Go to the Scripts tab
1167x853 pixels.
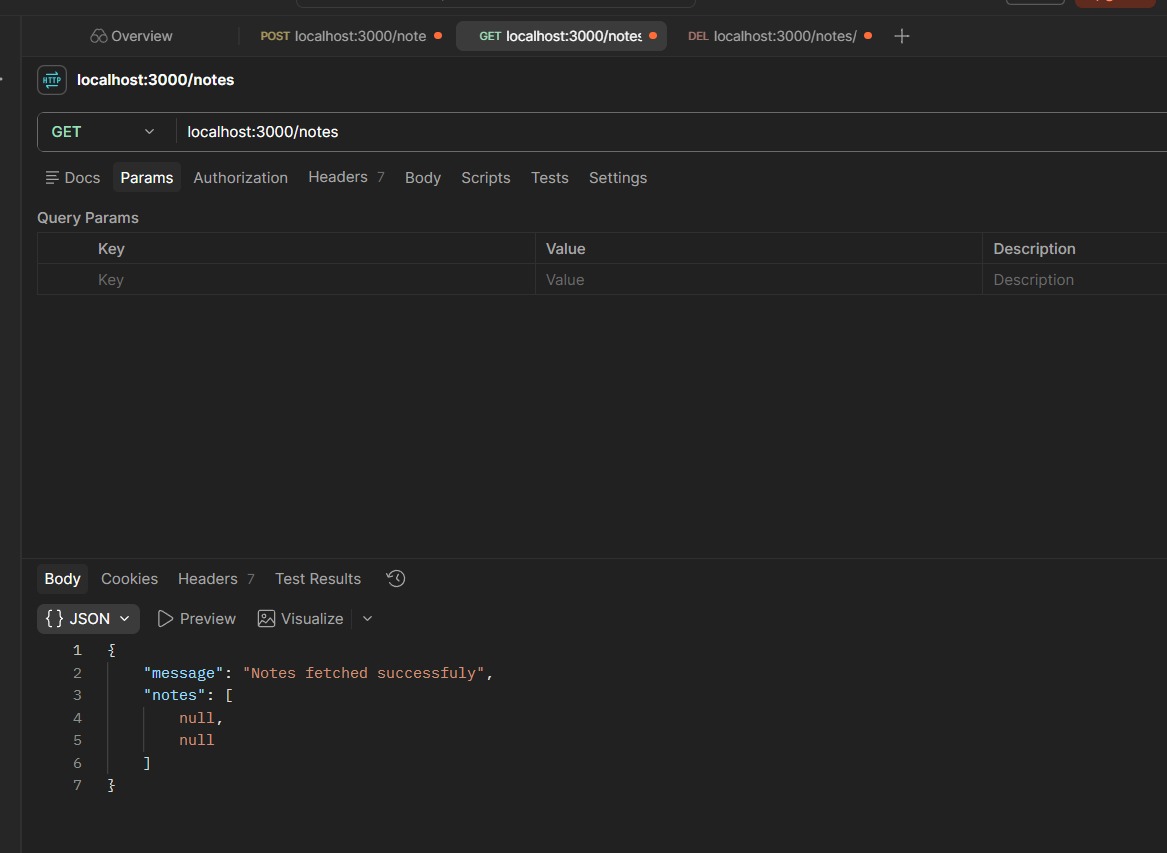pyautogui.click(x=485, y=178)
